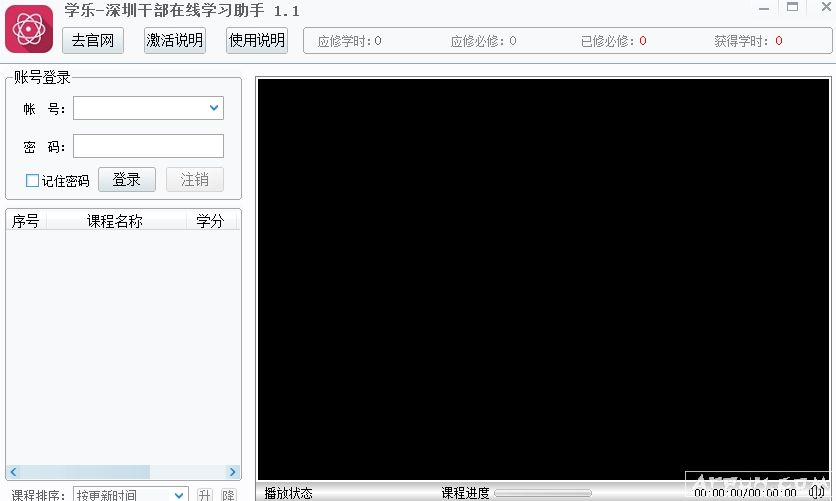Click the pink atom app logo
836x501 pixels.
click(x=29, y=29)
